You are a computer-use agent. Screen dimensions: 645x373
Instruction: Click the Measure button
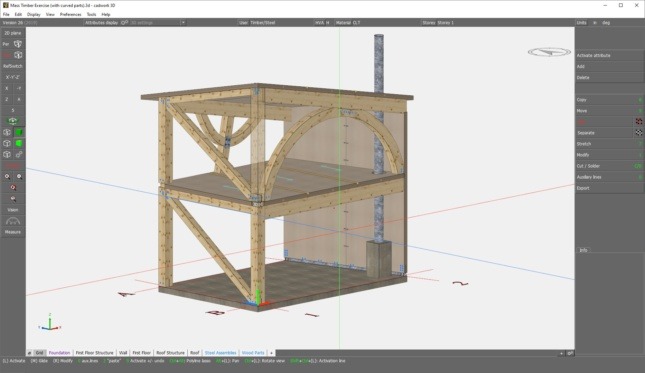[13, 232]
